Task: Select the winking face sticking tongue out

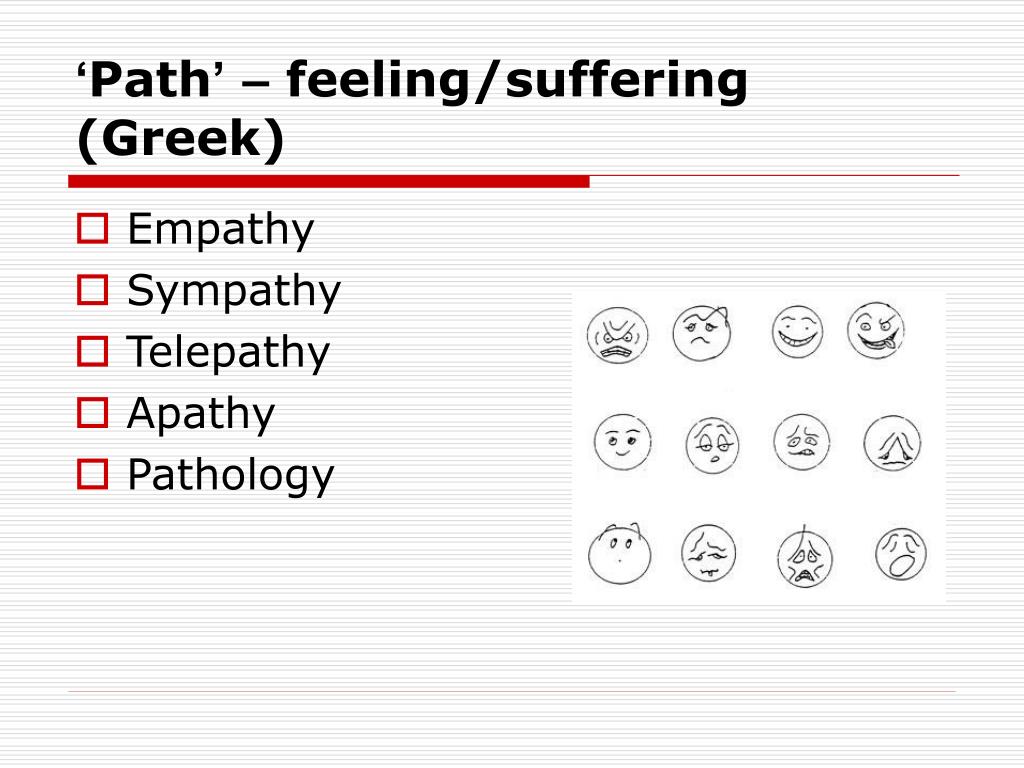Action: point(877,330)
